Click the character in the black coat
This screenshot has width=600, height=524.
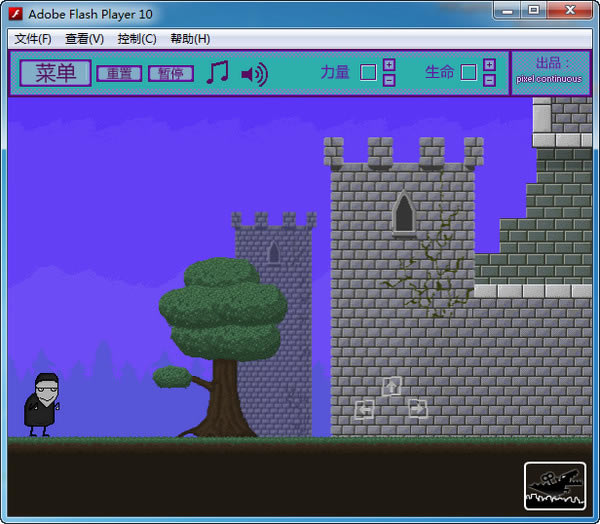pyautogui.click(x=41, y=405)
